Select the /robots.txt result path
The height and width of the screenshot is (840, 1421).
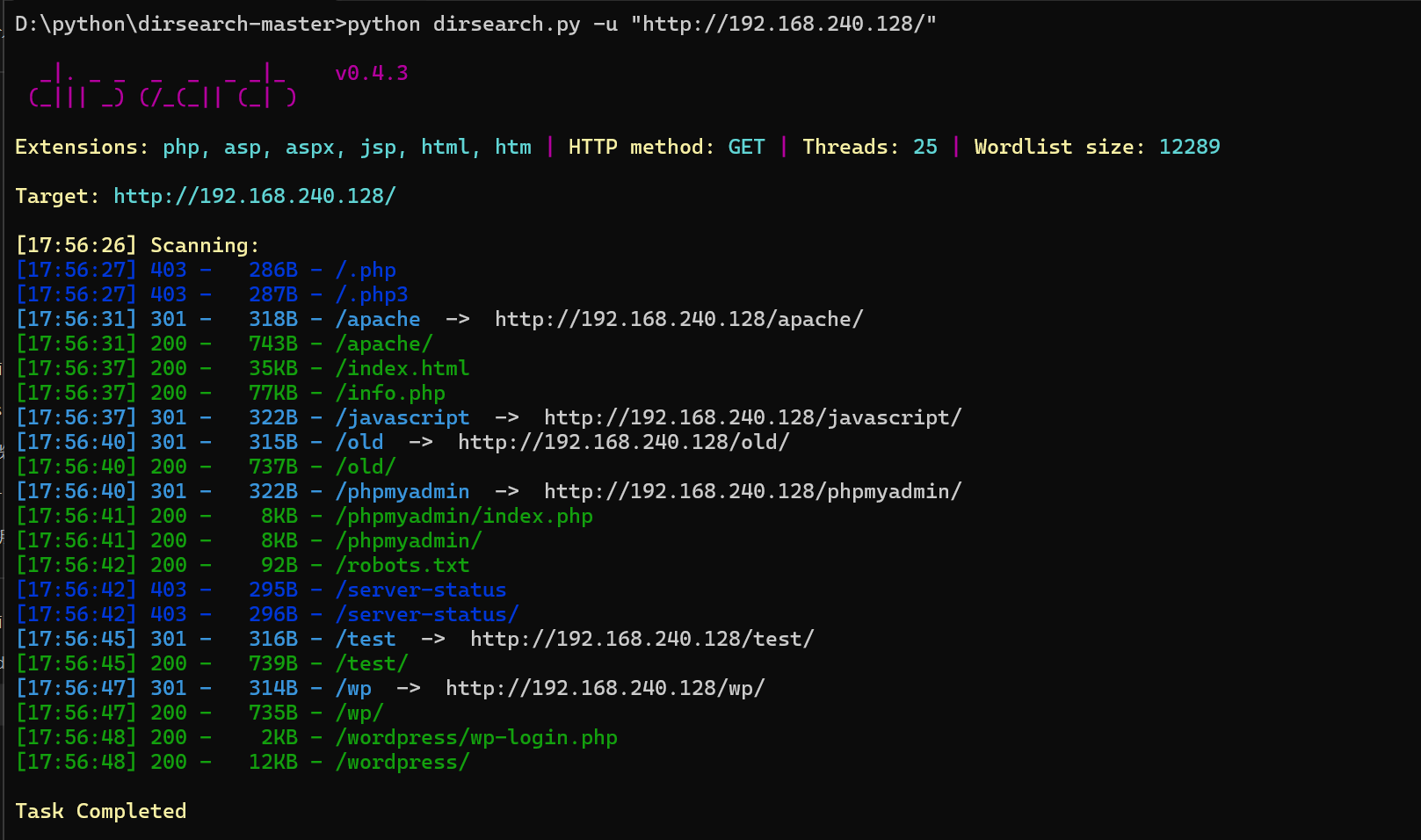pos(402,565)
